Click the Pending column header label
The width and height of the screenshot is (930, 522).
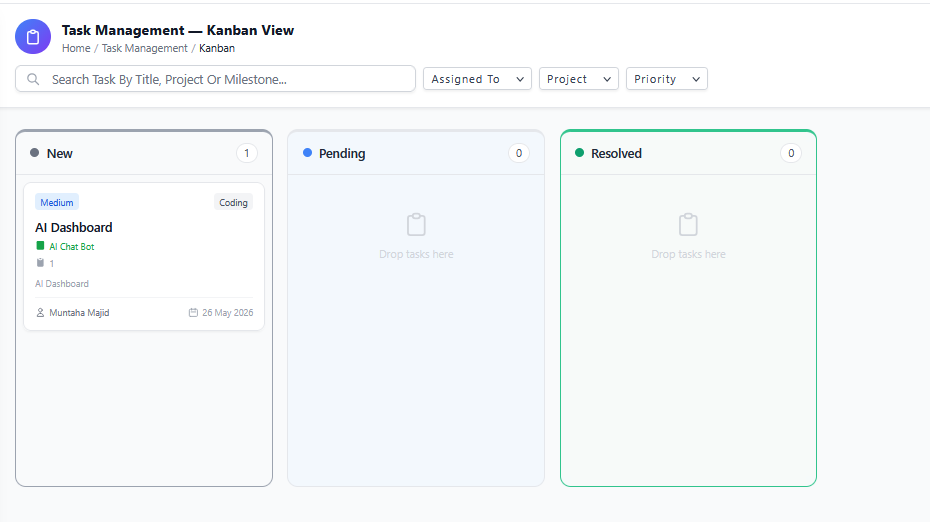(x=342, y=153)
